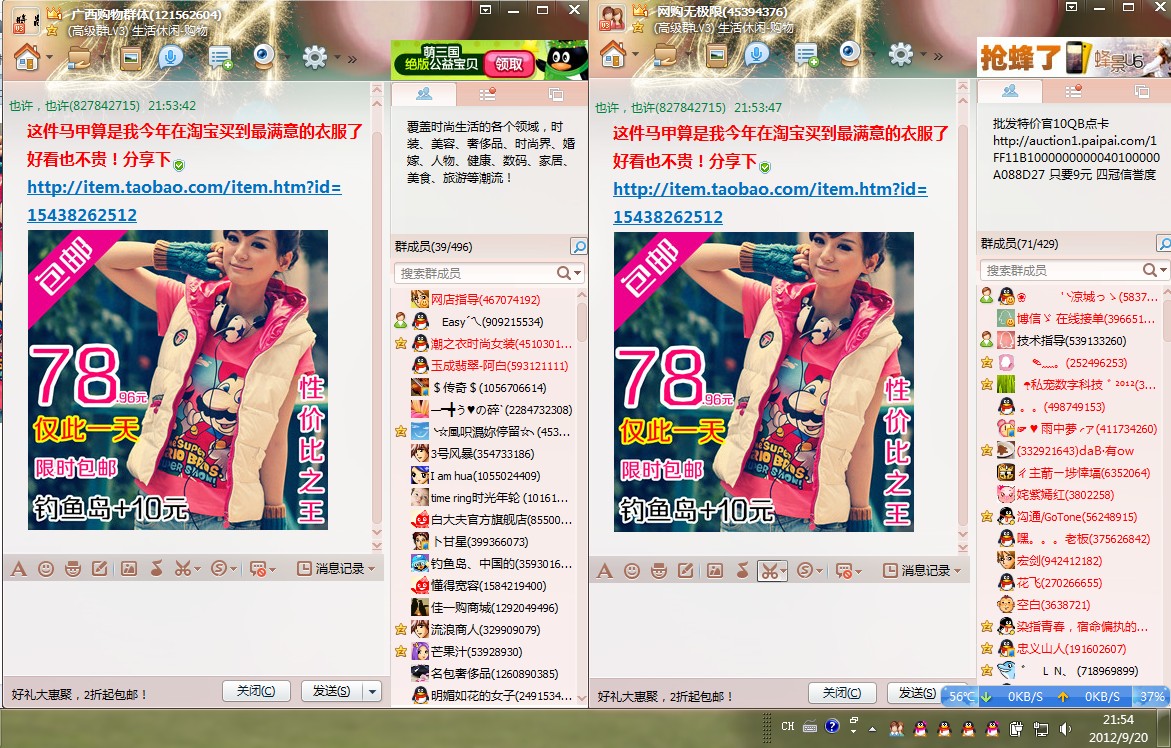The width and height of the screenshot is (1171, 748).
Task: Switch to the group apps grid tab
Action: click(487, 93)
